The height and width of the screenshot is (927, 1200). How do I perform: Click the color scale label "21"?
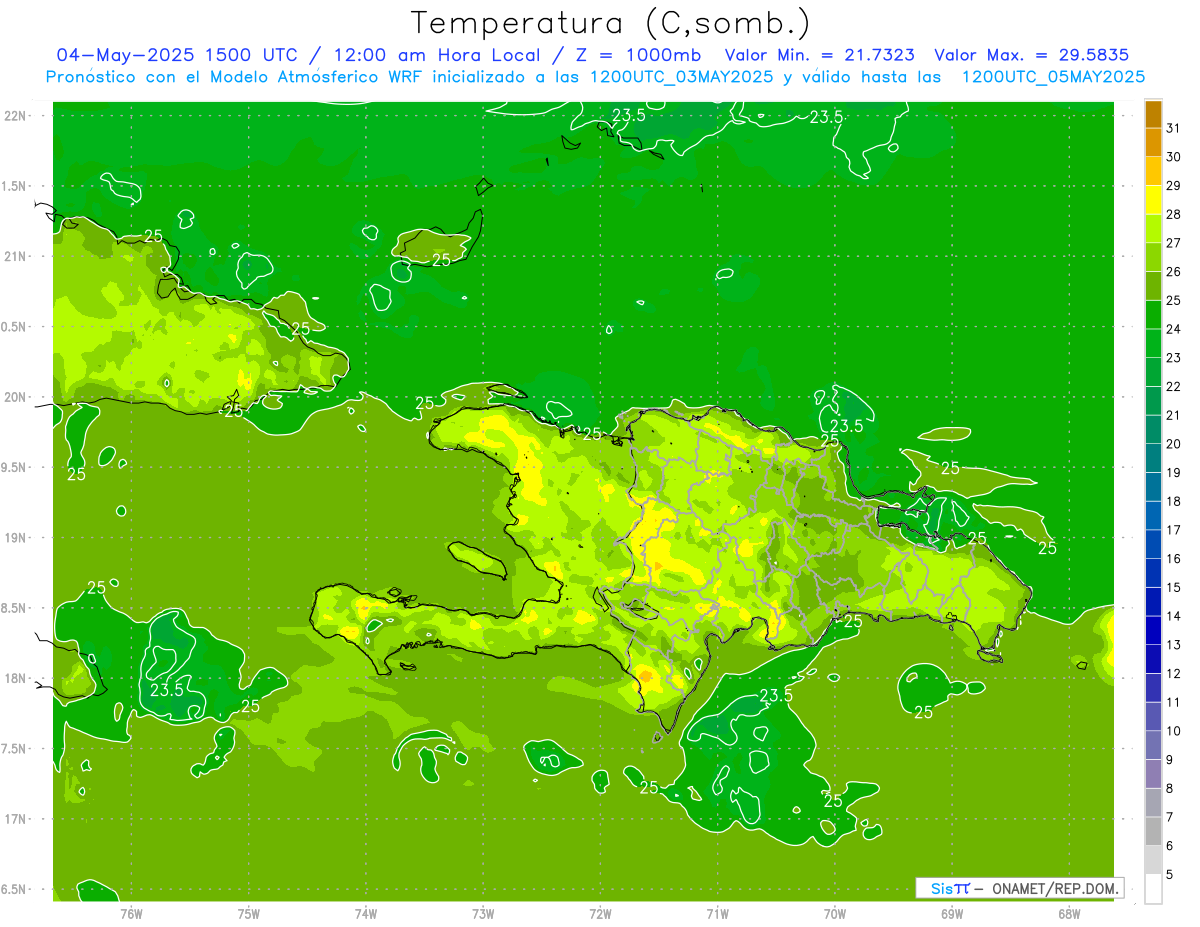(1174, 415)
